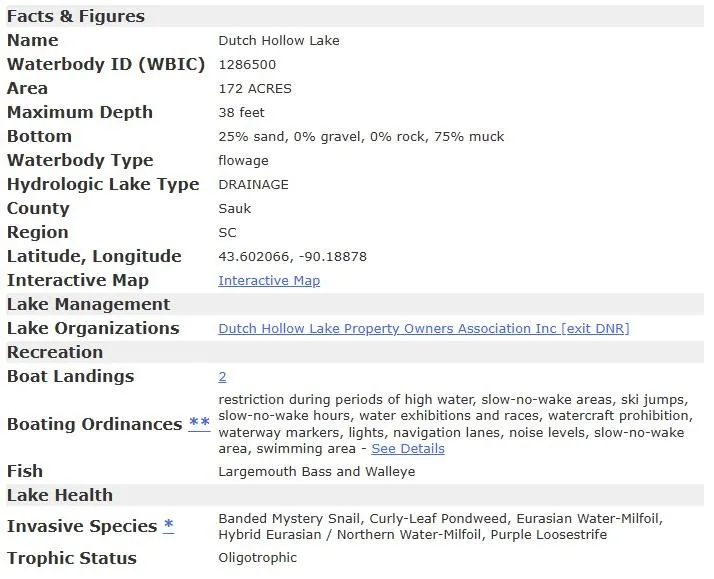Click the Boat Landings count link
The image size is (714, 579).
point(223,377)
